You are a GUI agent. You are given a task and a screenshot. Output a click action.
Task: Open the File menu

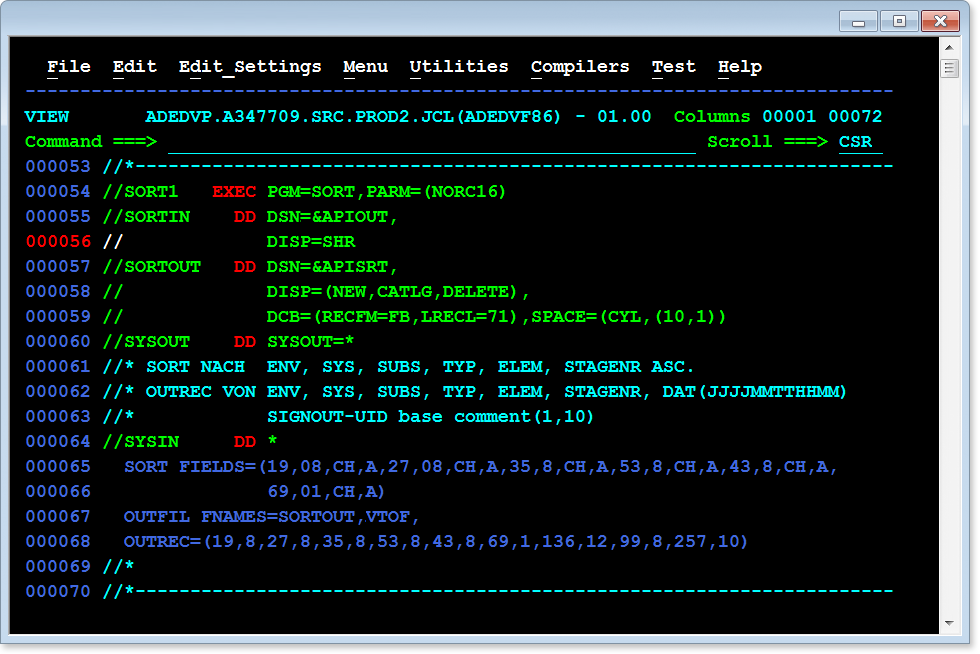[x=68, y=67]
